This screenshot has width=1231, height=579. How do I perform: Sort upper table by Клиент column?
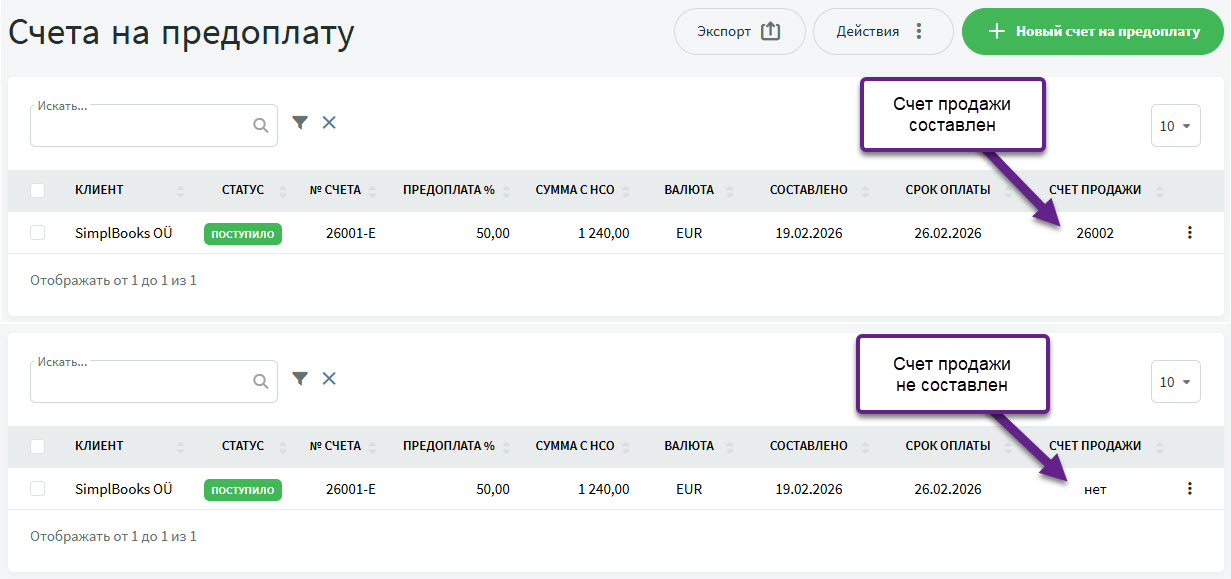[99, 190]
